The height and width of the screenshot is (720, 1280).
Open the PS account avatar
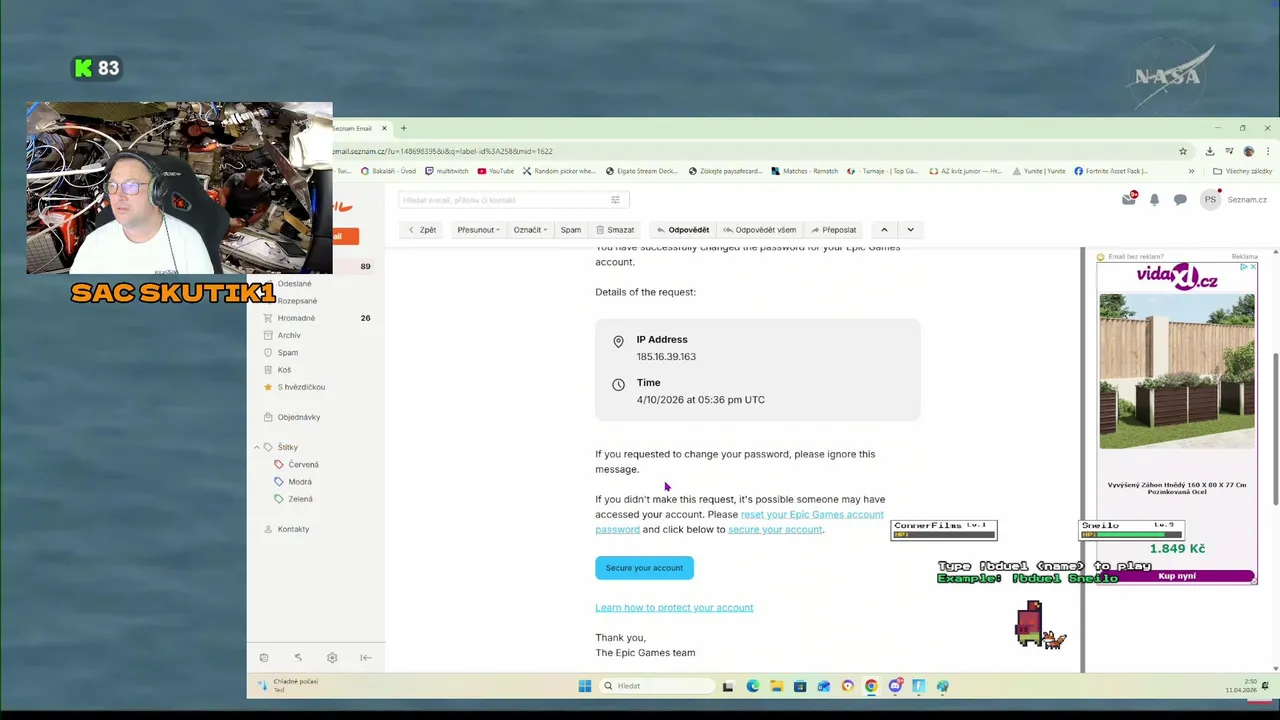pyautogui.click(x=1210, y=200)
